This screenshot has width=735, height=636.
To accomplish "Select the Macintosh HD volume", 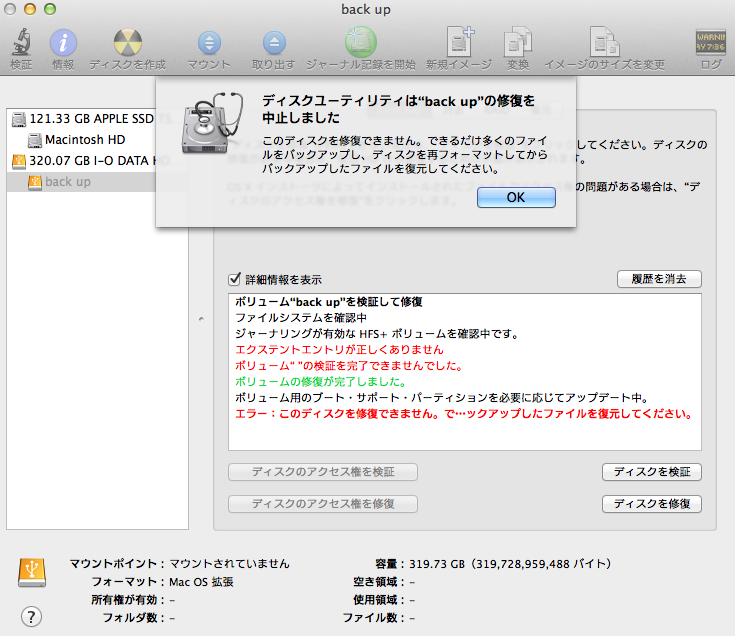I will [84, 140].
